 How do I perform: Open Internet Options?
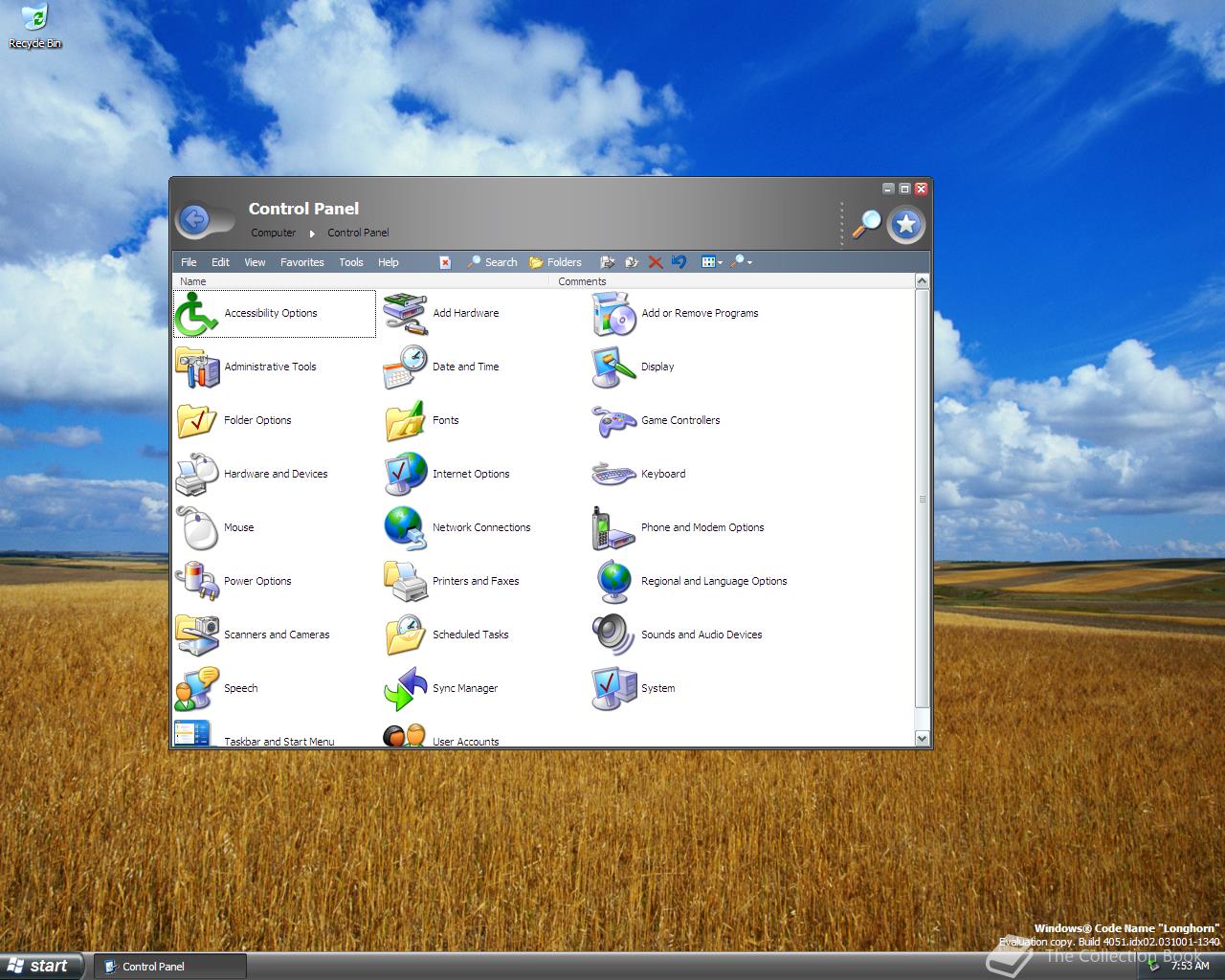pyautogui.click(x=447, y=474)
